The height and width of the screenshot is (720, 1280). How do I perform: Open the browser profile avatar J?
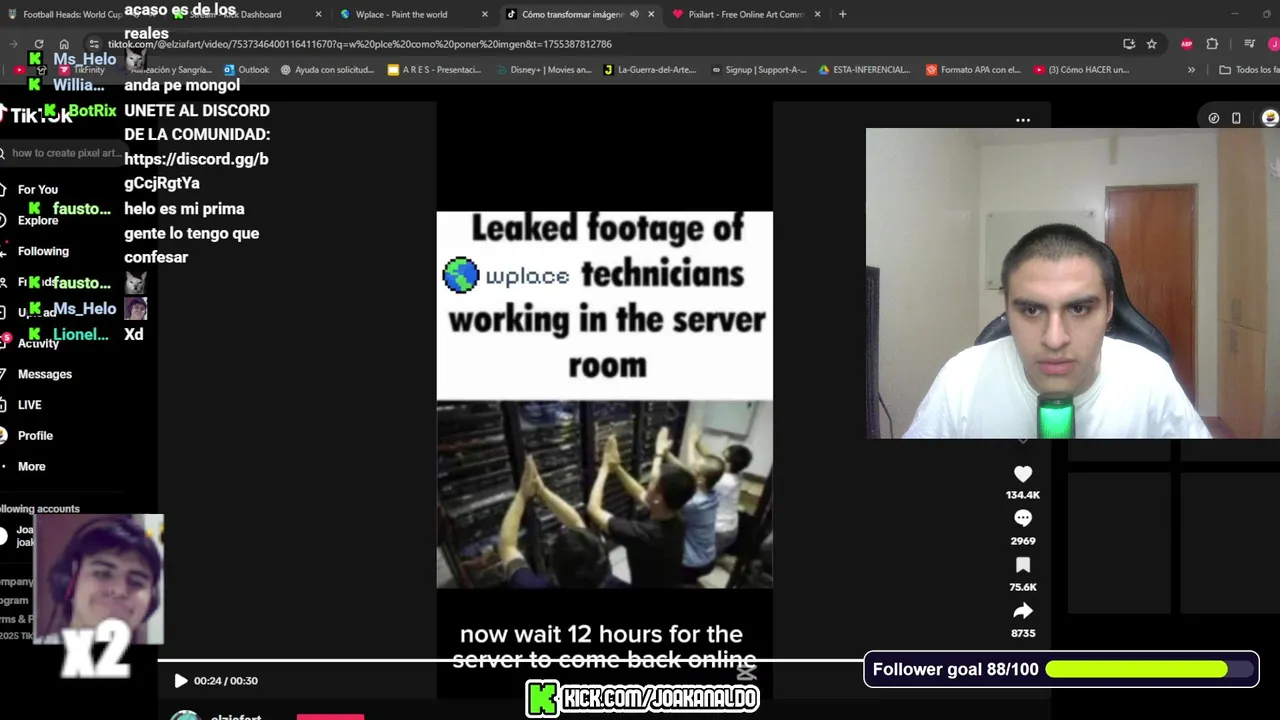(1274, 44)
